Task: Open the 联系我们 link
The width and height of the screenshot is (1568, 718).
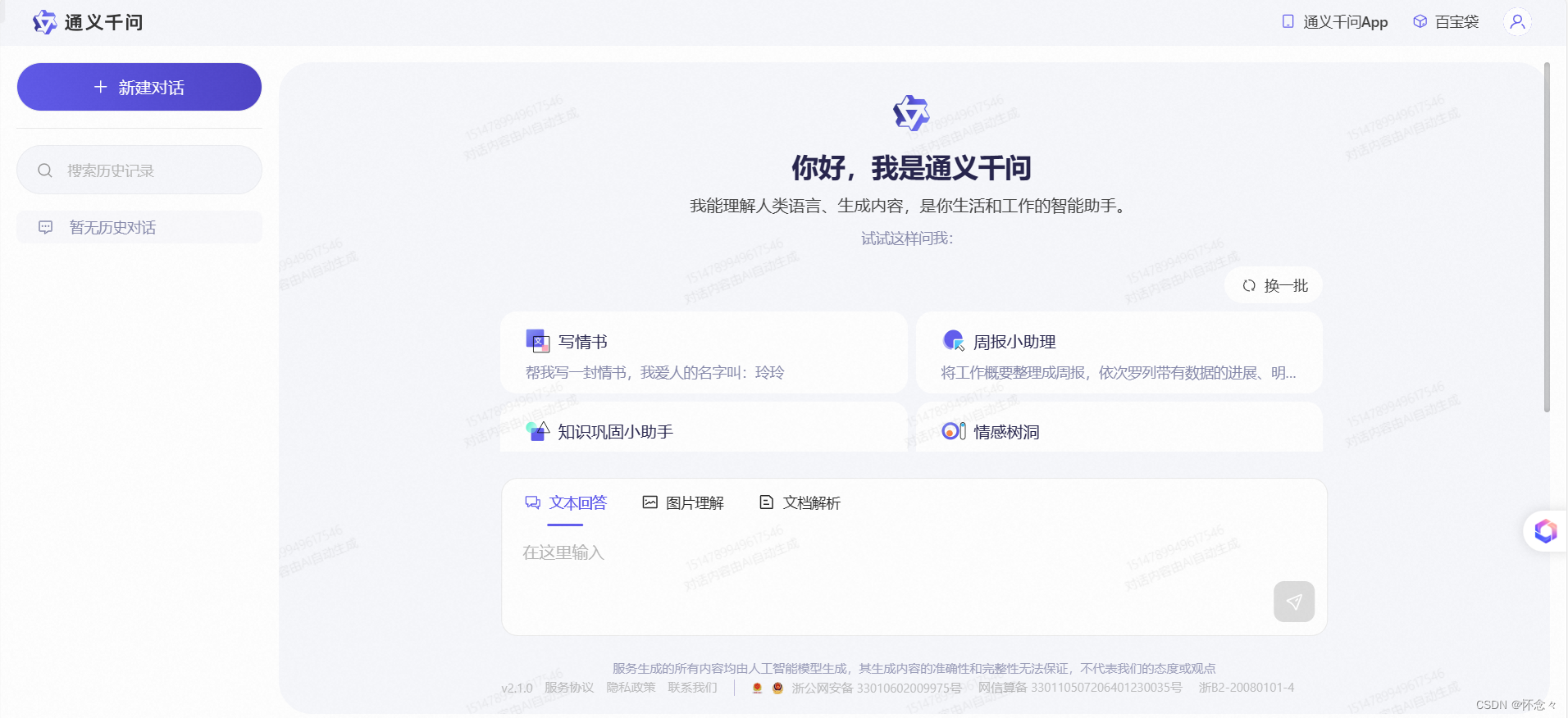Action: [x=692, y=688]
